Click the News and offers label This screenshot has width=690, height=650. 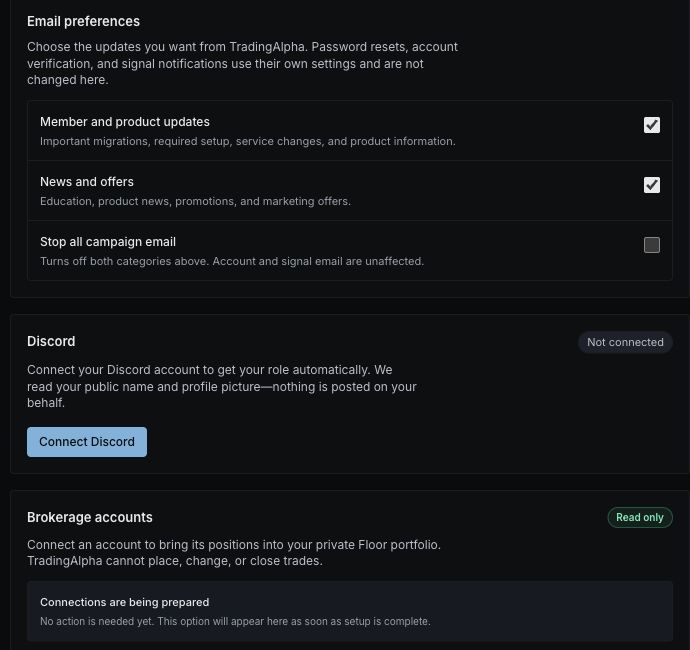pos(87,181)
